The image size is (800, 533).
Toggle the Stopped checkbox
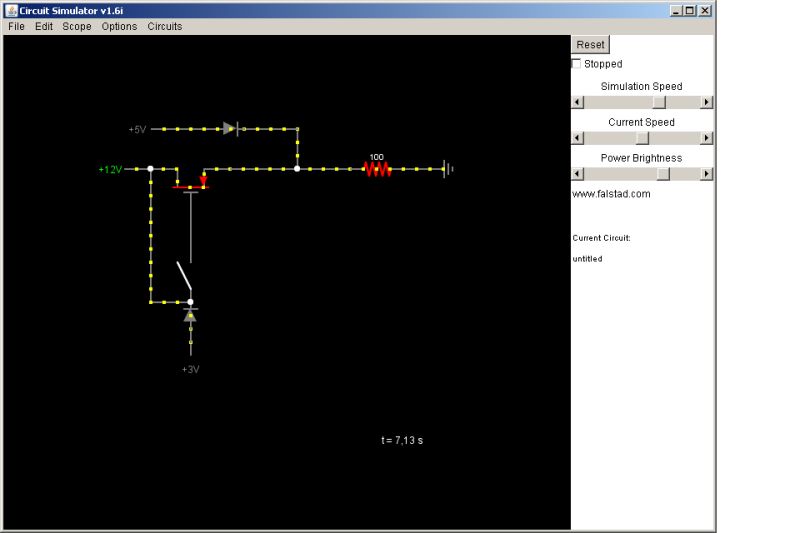pyautogui.click(x=577, y=64)
